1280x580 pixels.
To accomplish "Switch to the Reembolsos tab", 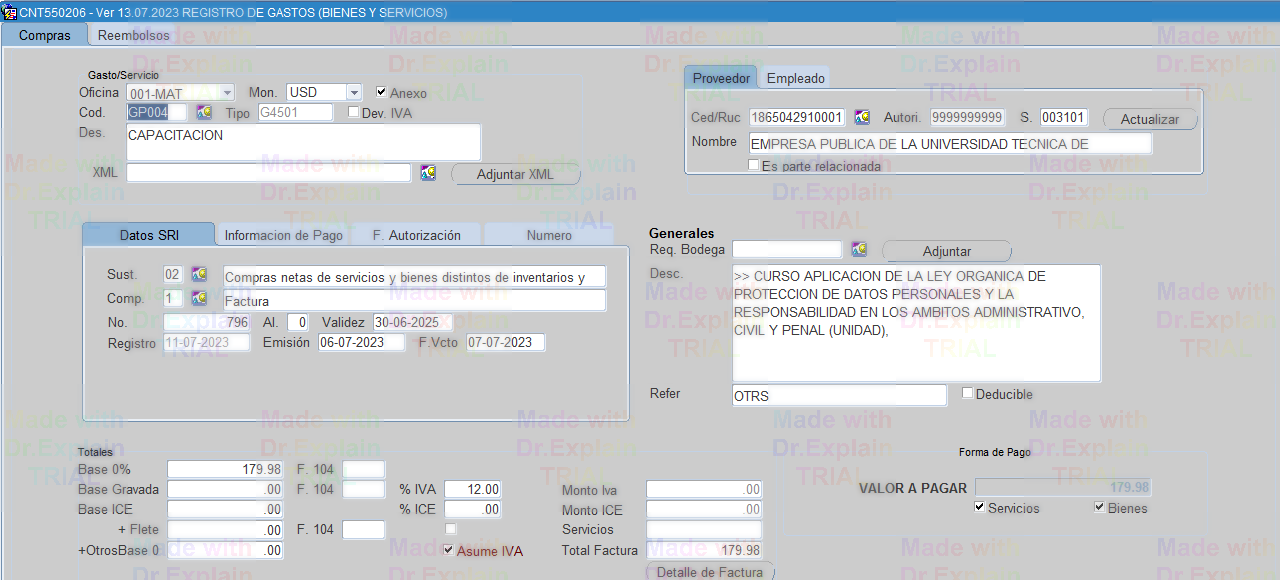I will [134, 35].
